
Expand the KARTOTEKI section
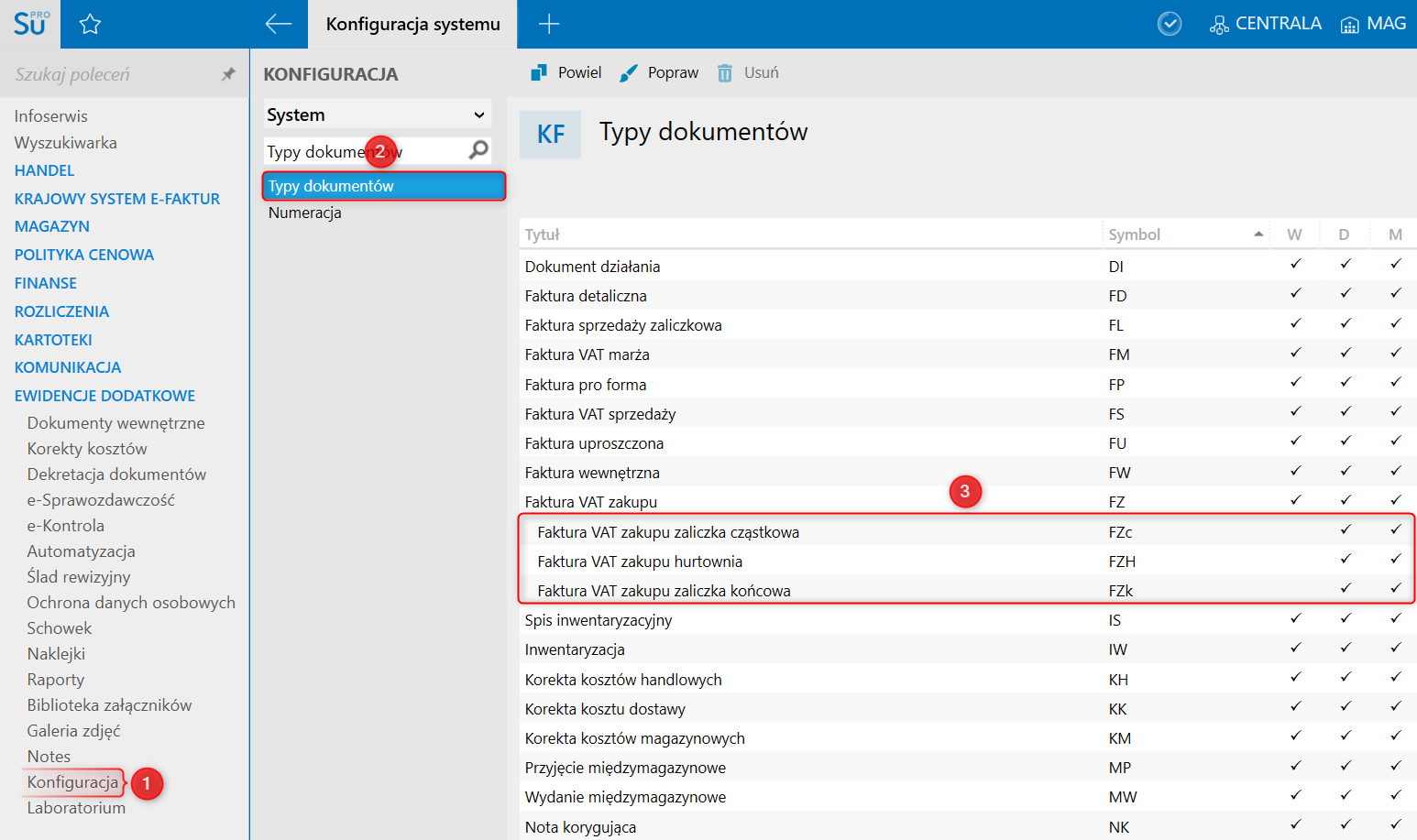(53, 340)
